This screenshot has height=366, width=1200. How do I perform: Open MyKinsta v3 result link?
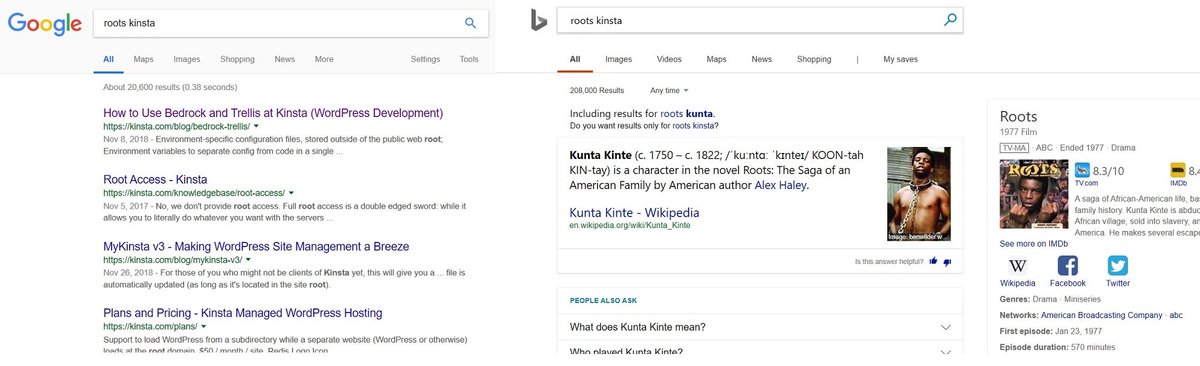(255, 246)
